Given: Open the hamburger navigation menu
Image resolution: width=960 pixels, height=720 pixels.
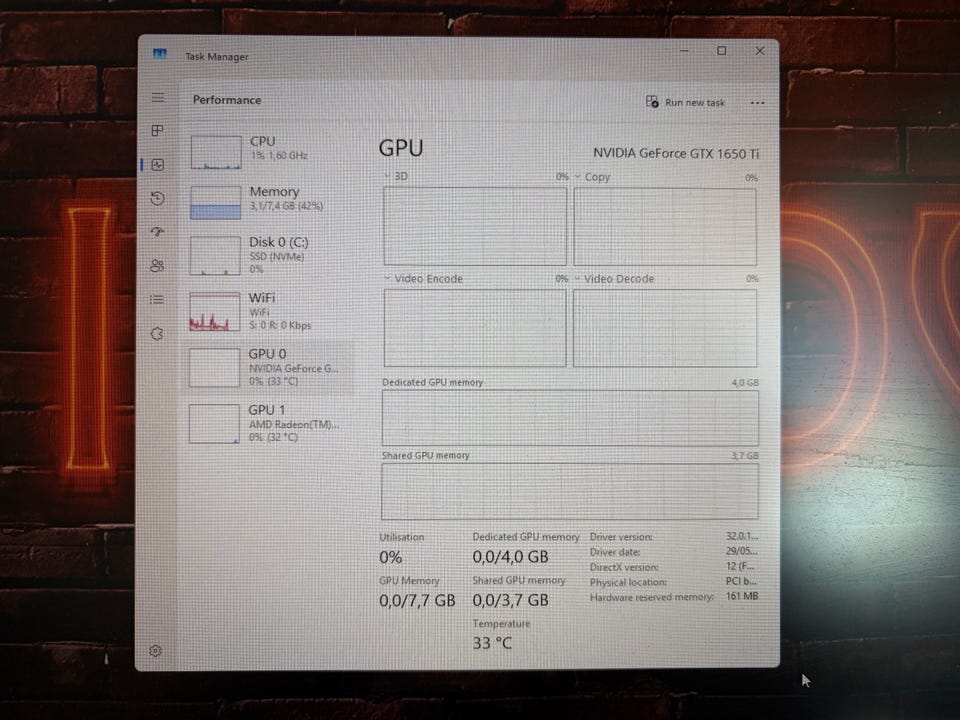Looking at the screenshot, I should 158,97.
